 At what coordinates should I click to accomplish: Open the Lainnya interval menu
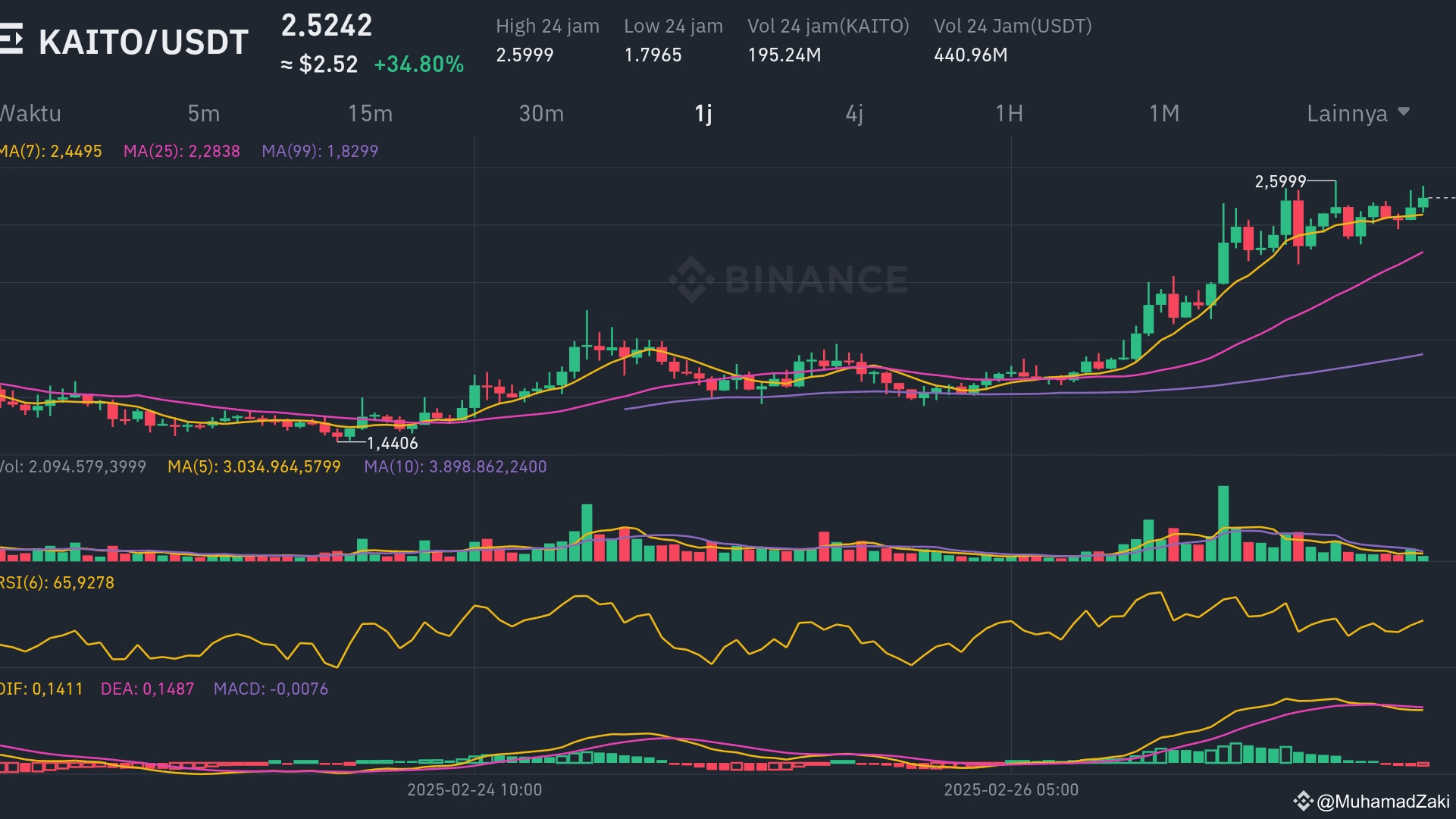pyautogui.click(x=1347, y=114)
